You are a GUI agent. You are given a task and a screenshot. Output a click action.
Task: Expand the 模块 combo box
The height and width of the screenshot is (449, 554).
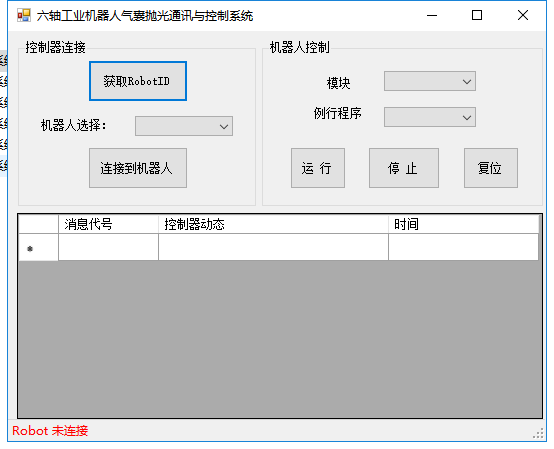[x=430, y=81]
